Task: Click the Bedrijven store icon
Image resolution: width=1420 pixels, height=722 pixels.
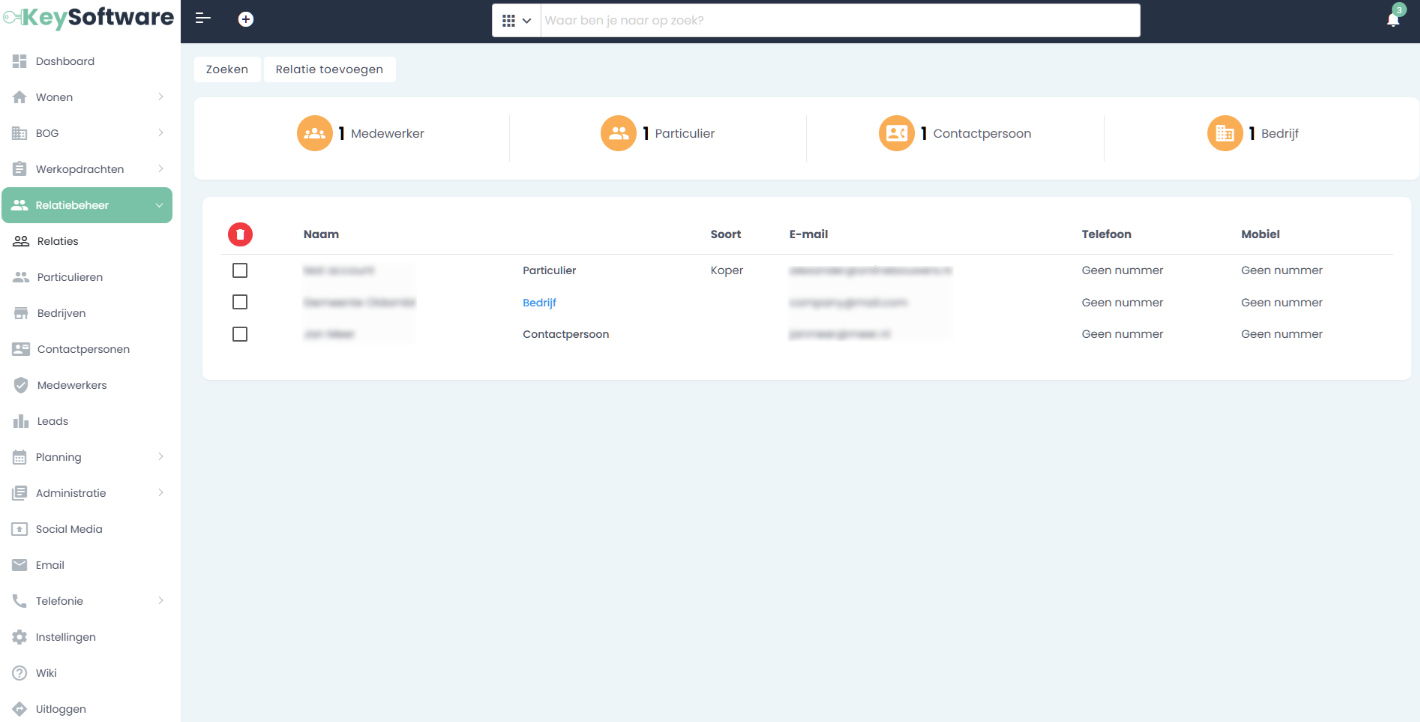Action: tap(20, 313)
